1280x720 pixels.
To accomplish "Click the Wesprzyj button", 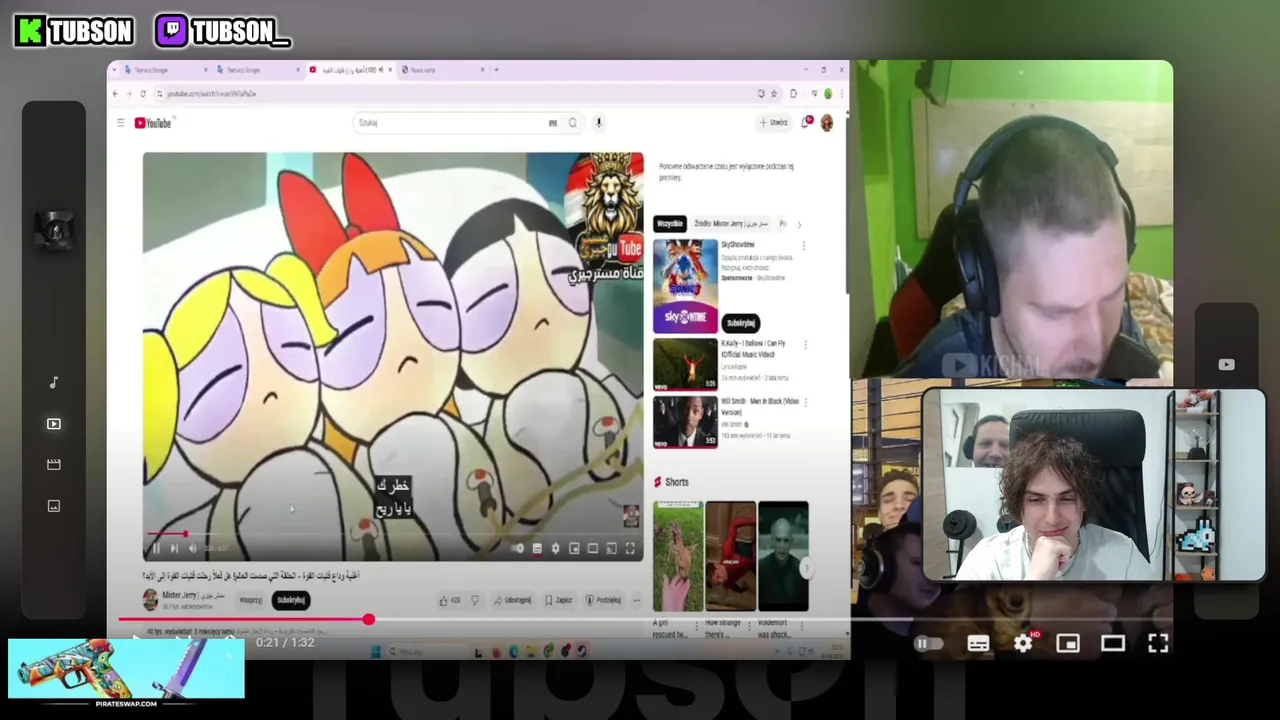I will coord(250,600).
